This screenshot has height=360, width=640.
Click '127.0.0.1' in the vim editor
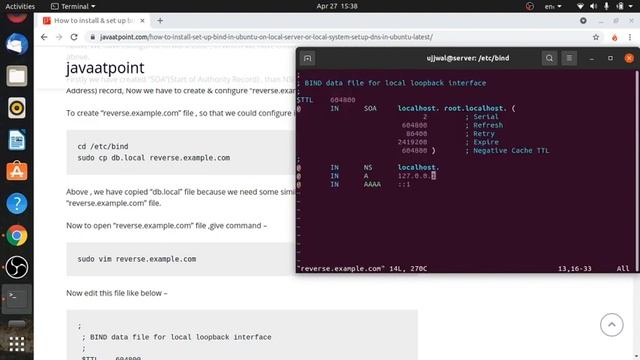417,176
